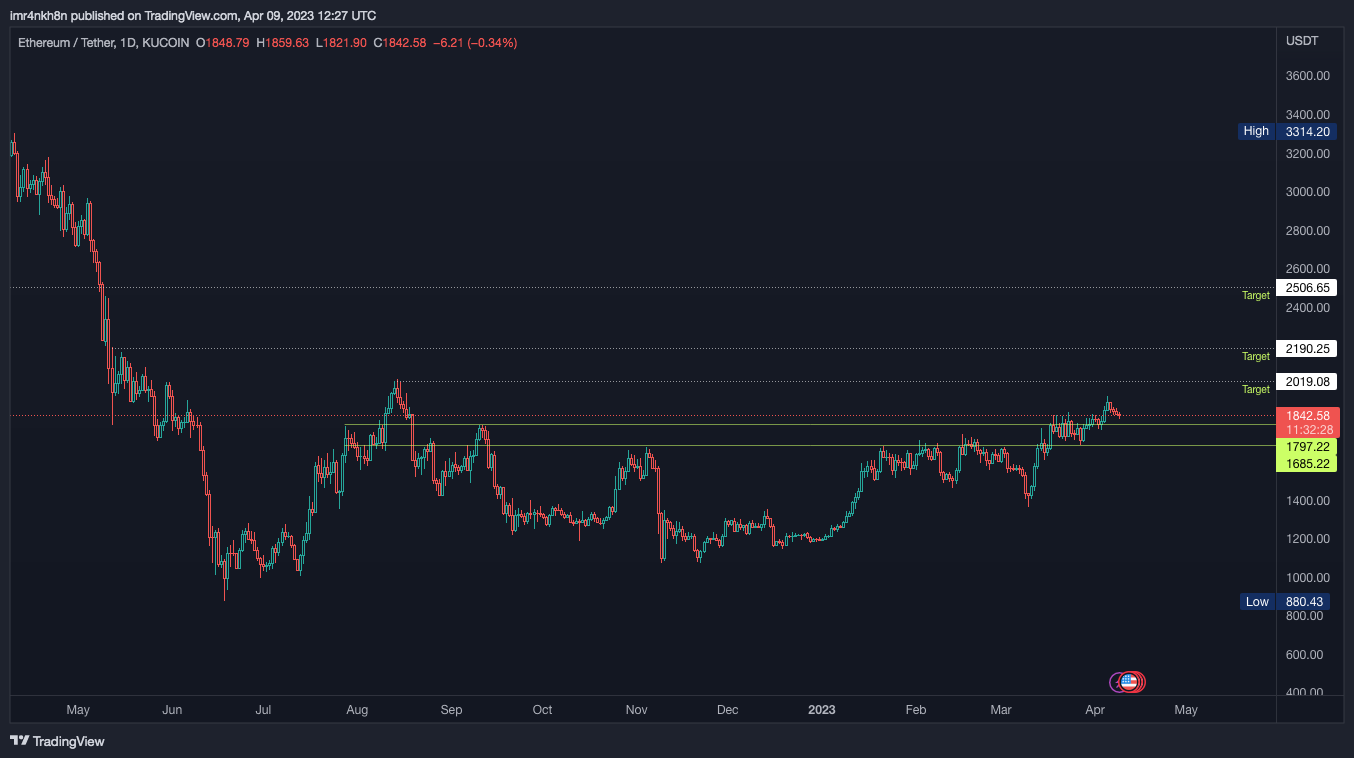This screenshot has width=1354, height=758.
Task: Click the Sep label on time axis
Action: [x=451, y=710]
